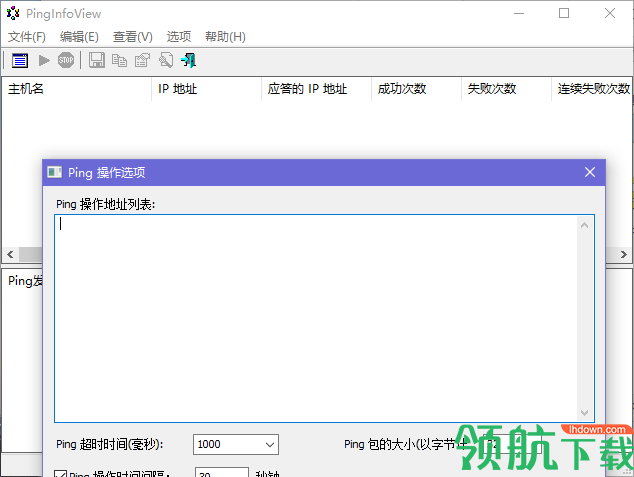Open the Ping options toolbar icon
Image resolution: width=634 pixels, height=477 pixels.
(20, 61)
